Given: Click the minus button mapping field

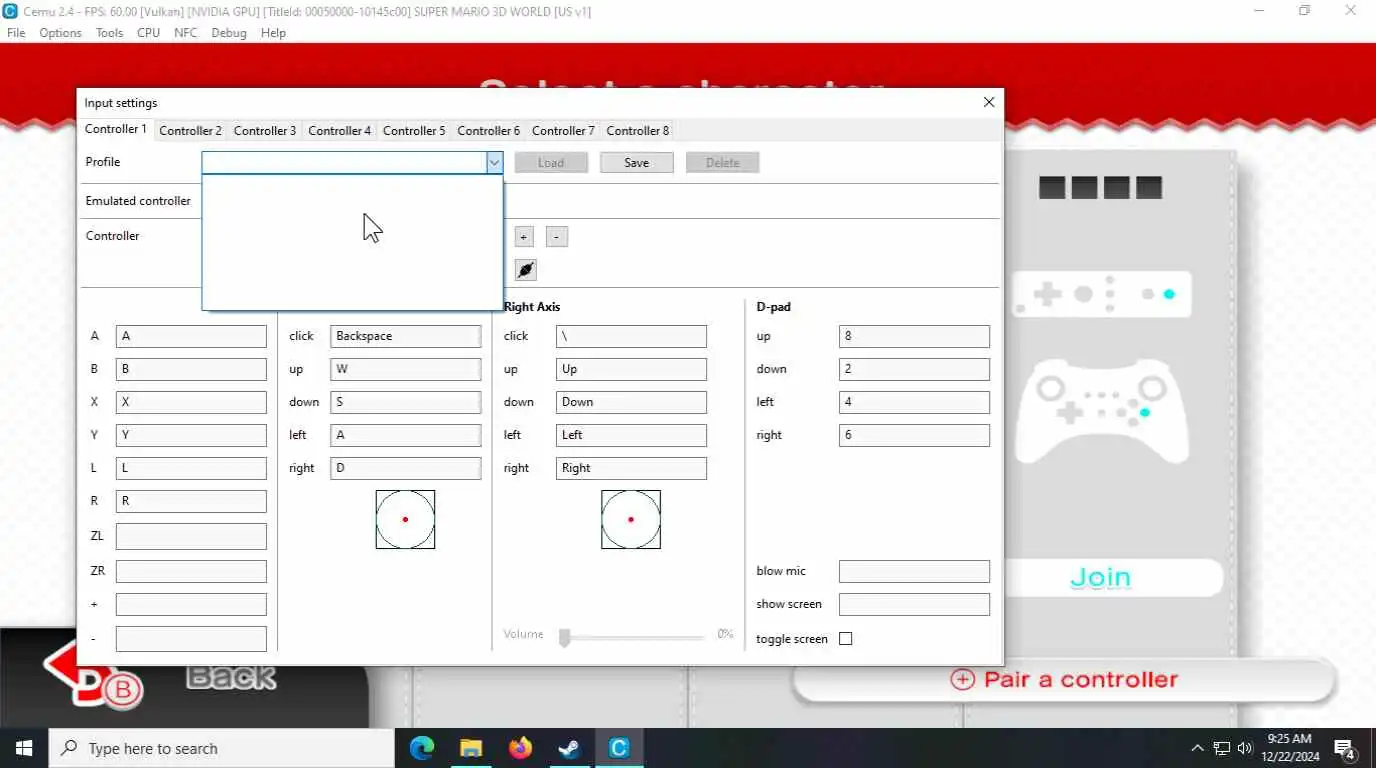Looking at the screenshot, I should click(x=191, y=638).
